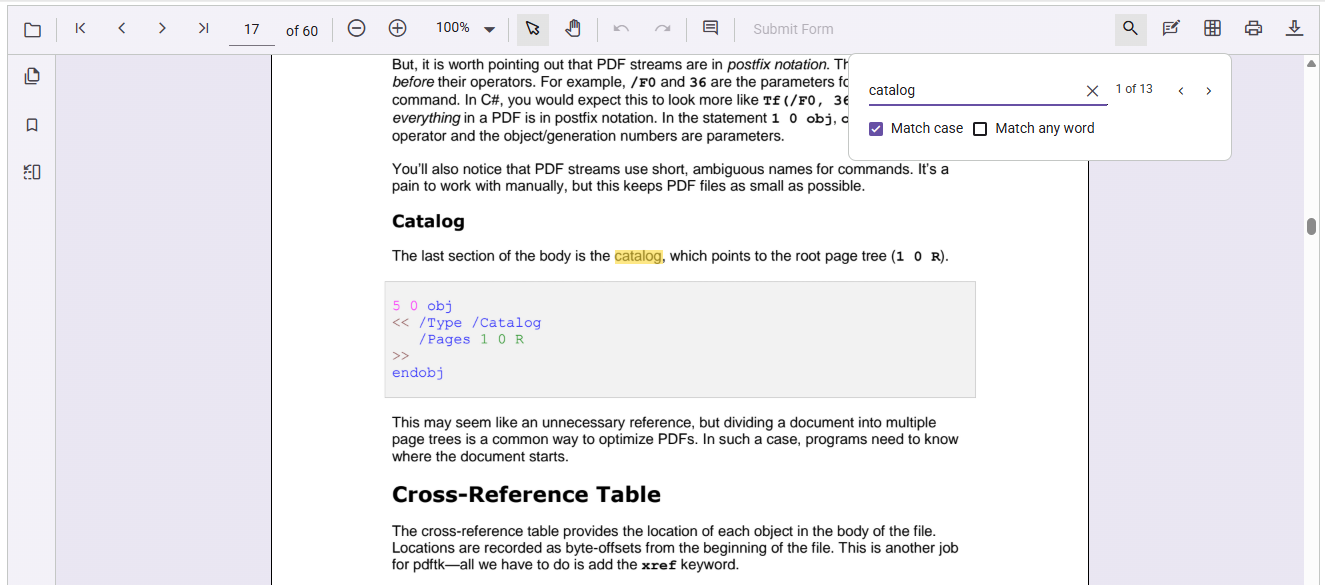Open the page organizer sidebar icon
This screenshot has width=1325, height=585.
tap(32, 172)
